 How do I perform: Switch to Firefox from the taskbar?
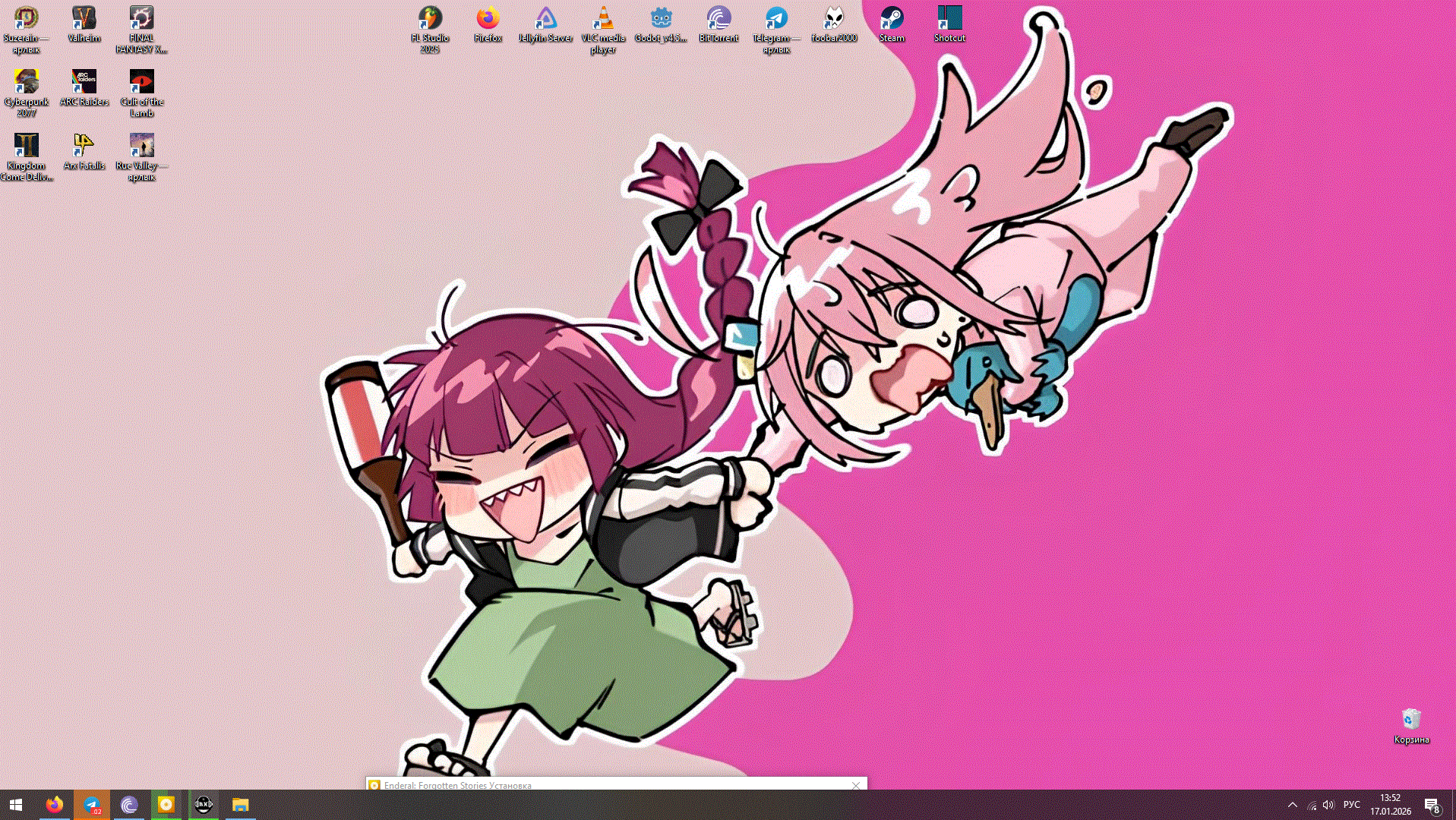55,805
